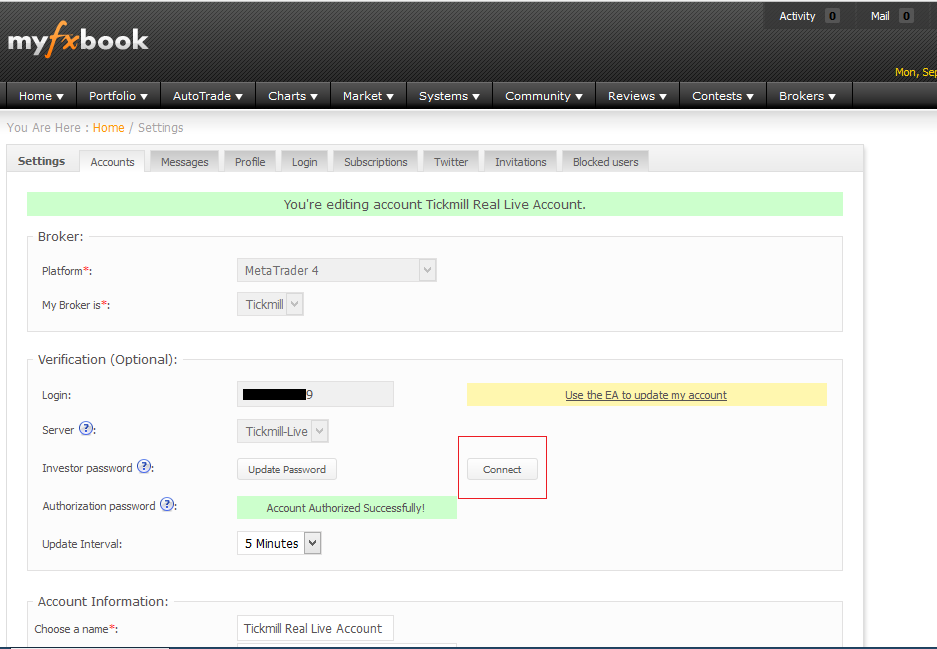937x649 pixels.
Task: Click the Home breadcrumb link
Action: [x=108, y=127]
